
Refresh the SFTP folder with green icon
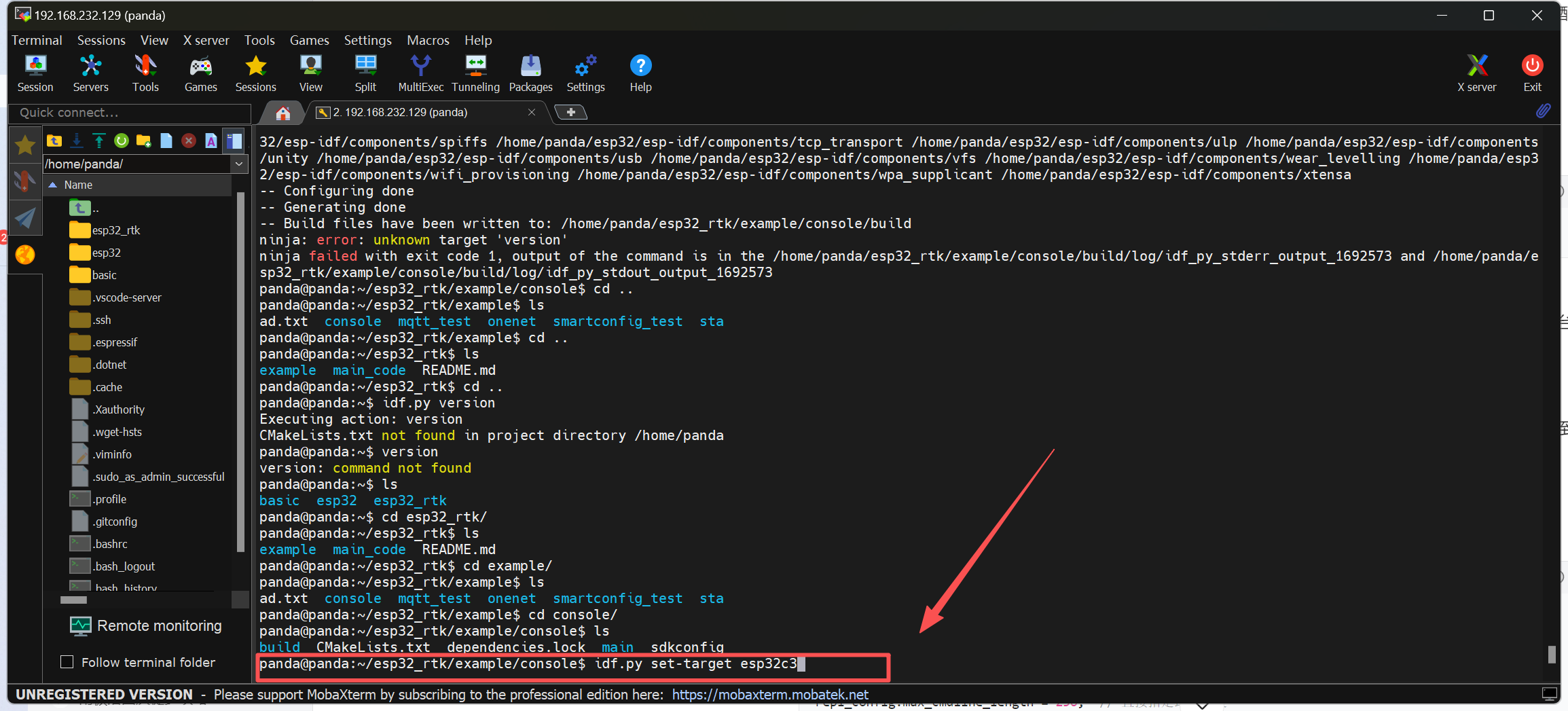122,141
